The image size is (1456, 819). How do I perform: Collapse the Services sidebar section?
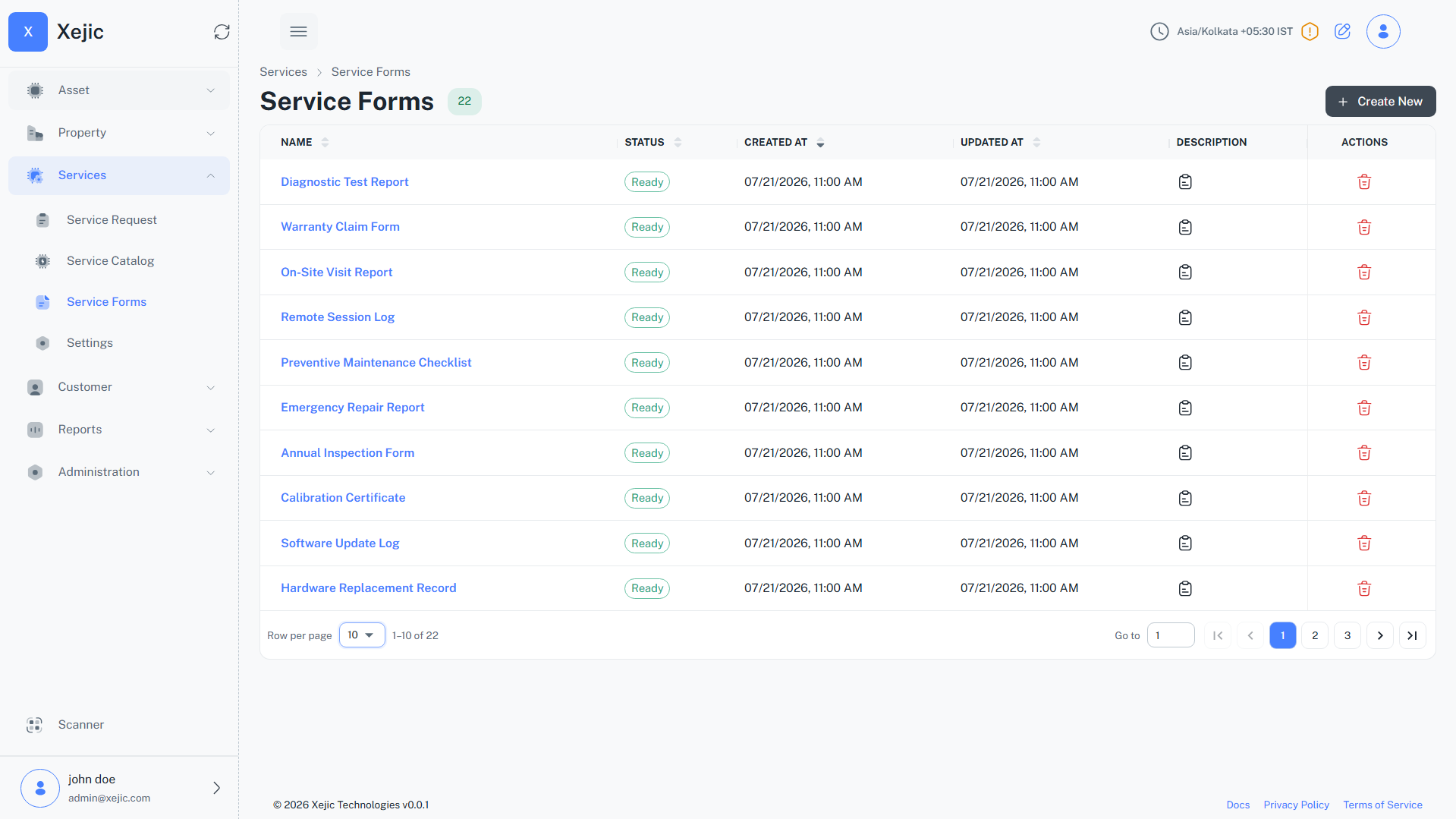click(x=119, y=175)
